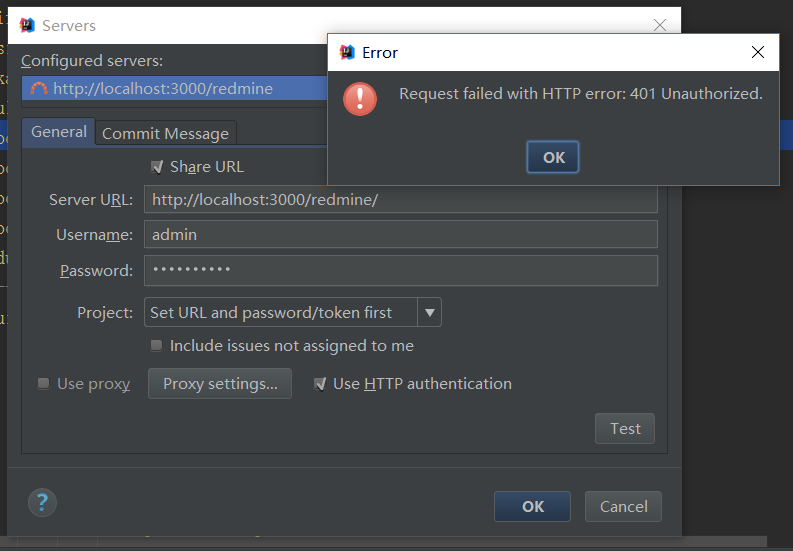The image size is (793, 551).
Task: Click the Configured servers label
Action: tap(92, 61)
